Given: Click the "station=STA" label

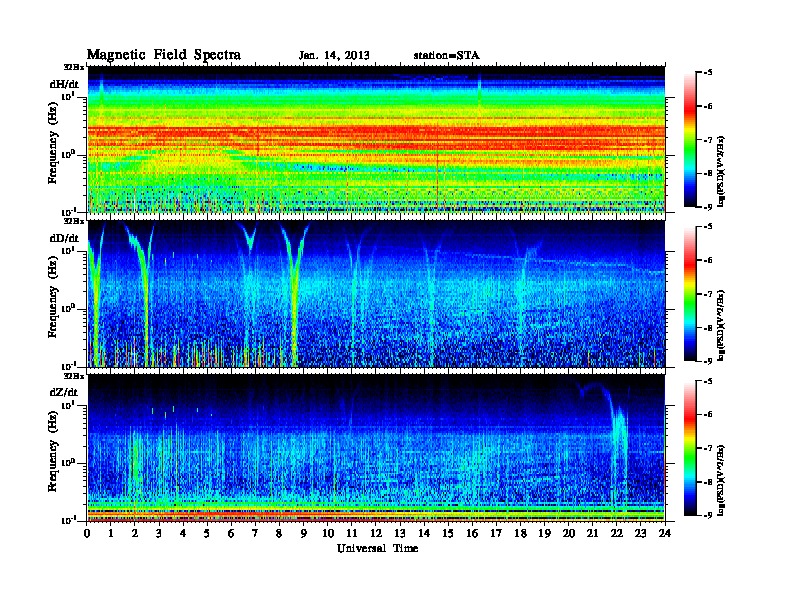Looking at the screenshot, I should 447,55.
